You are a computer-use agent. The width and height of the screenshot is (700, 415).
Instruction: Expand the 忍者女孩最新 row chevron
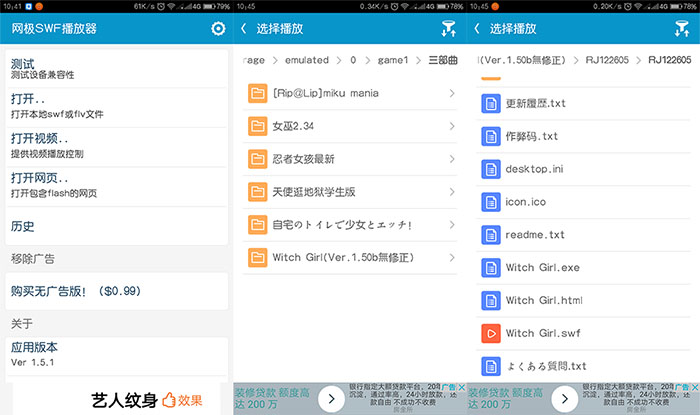coord(452,159)
